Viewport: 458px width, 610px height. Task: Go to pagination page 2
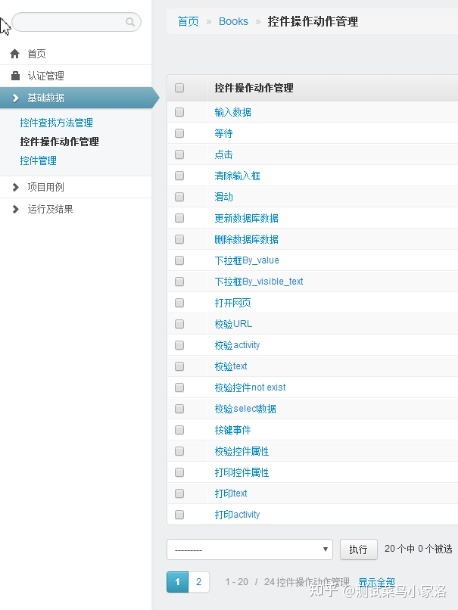click(x=199, y=582)
